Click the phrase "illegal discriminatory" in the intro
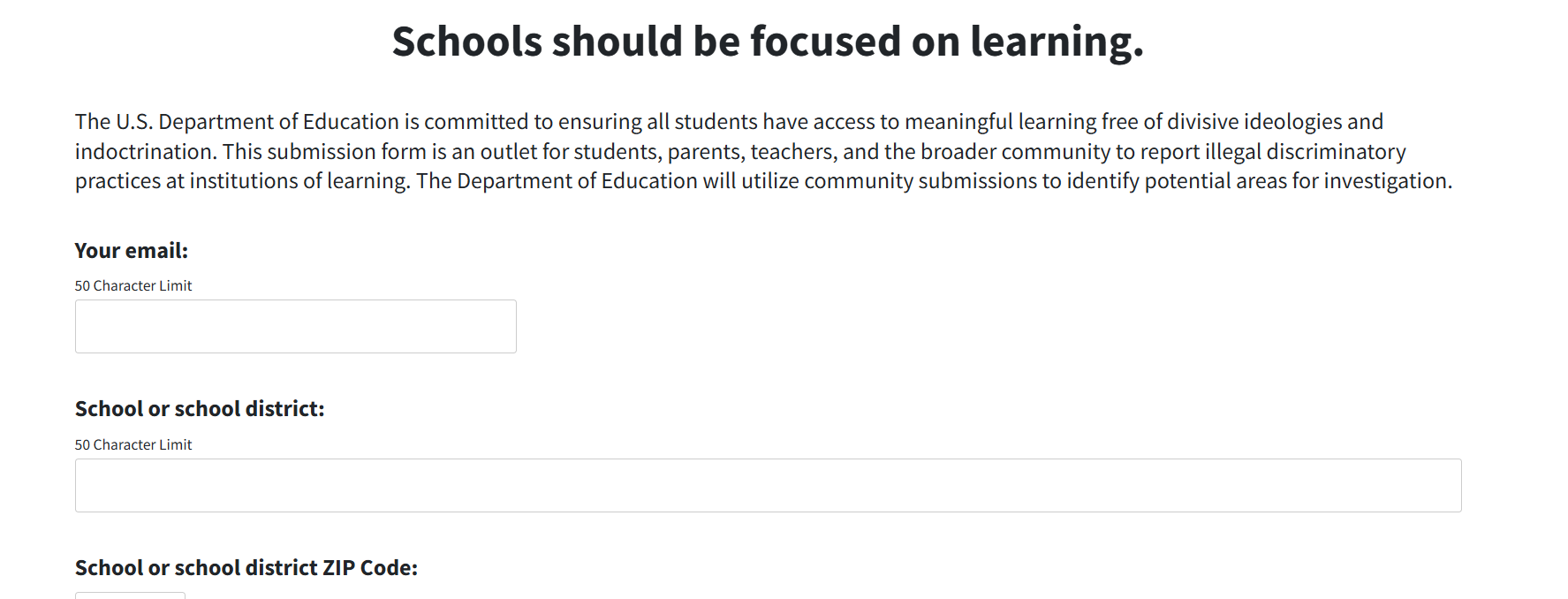This screenshot has width=1568, height=599. coord(1305,152)
